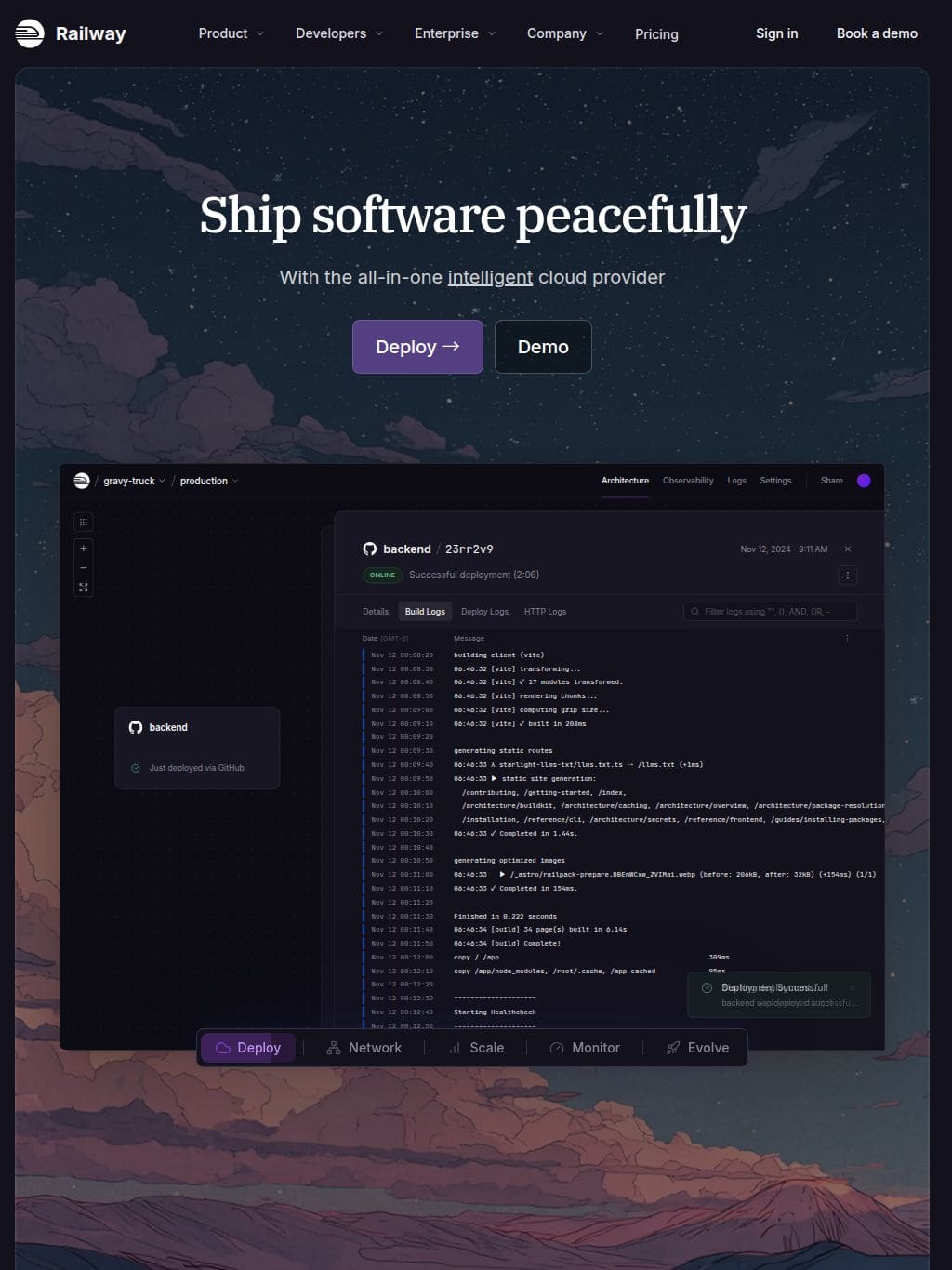
Task: Click the search magnifier icon
Action: (694, 612)
